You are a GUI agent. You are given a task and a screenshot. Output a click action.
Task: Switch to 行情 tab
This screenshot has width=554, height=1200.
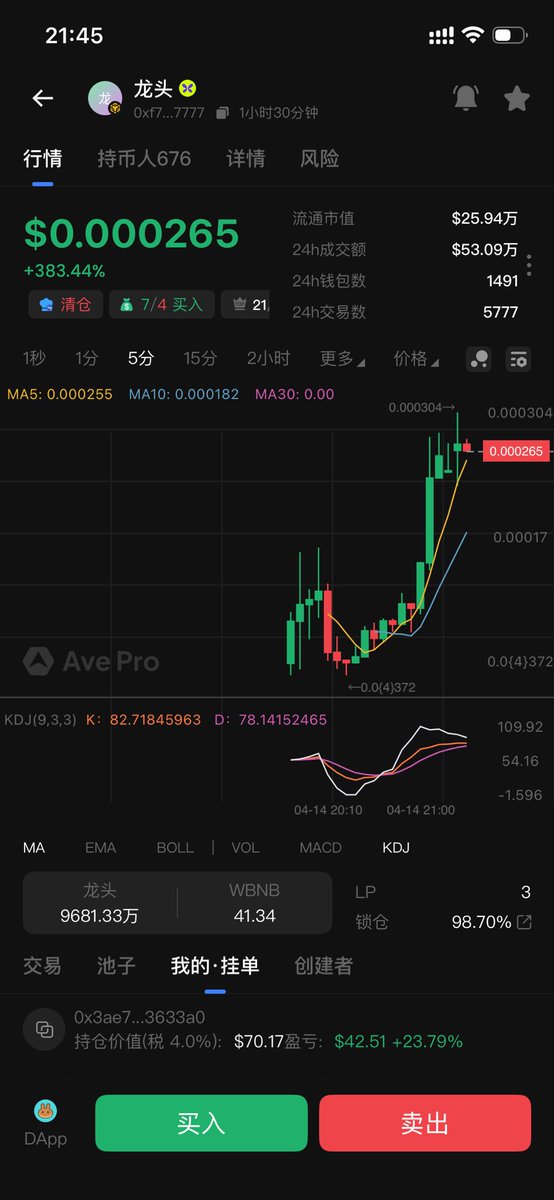point(43,158)
